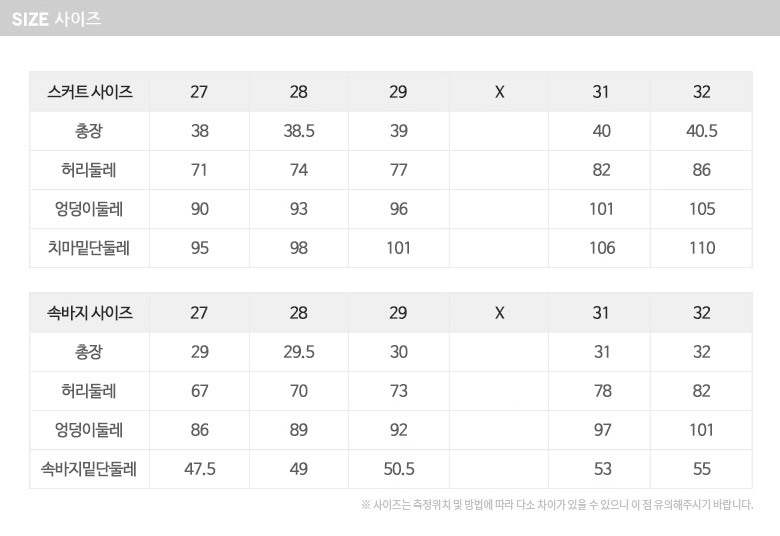Viewport: 780px width, 536px height.
Task: Select the 38.5 skirt length value
Action: (x=299, y=131)
